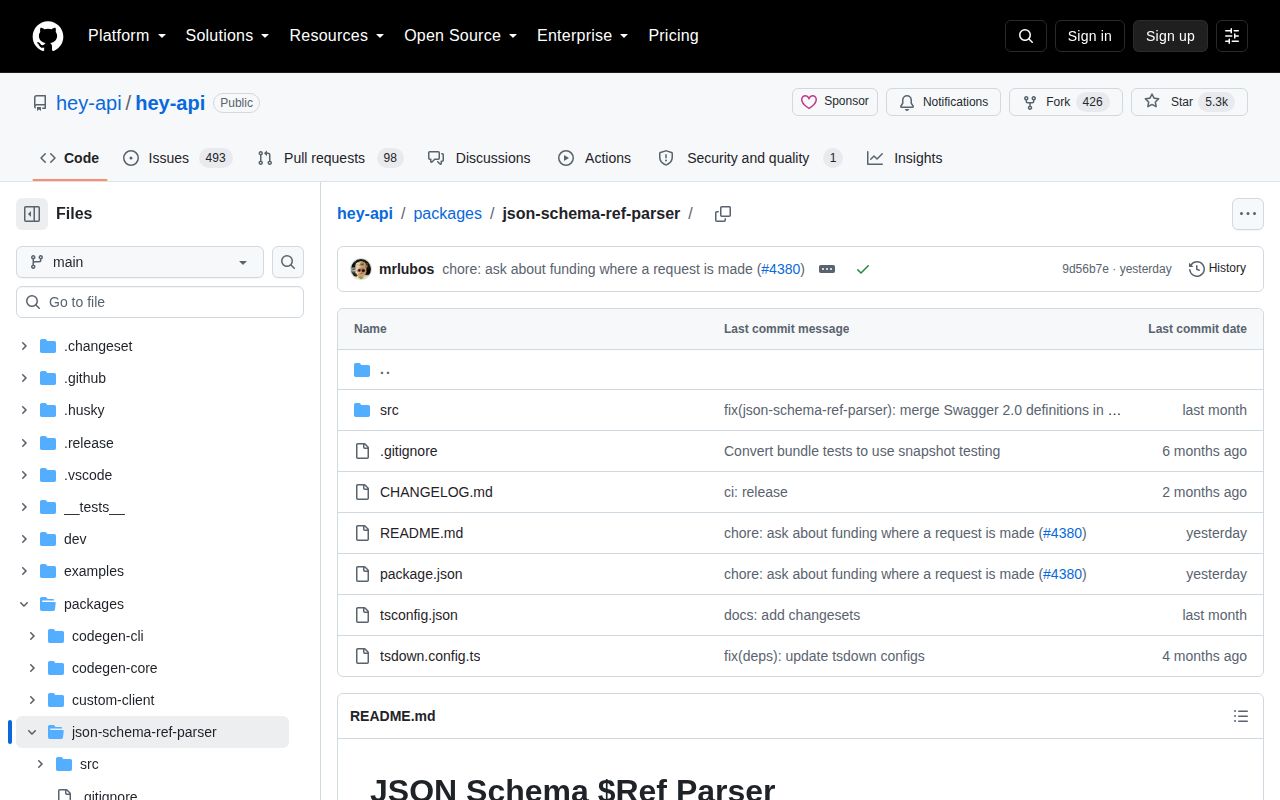Open the GitHub homepage logo
Screen dimensions: 1280x800
pyautogui.click(x=48, y=36)
